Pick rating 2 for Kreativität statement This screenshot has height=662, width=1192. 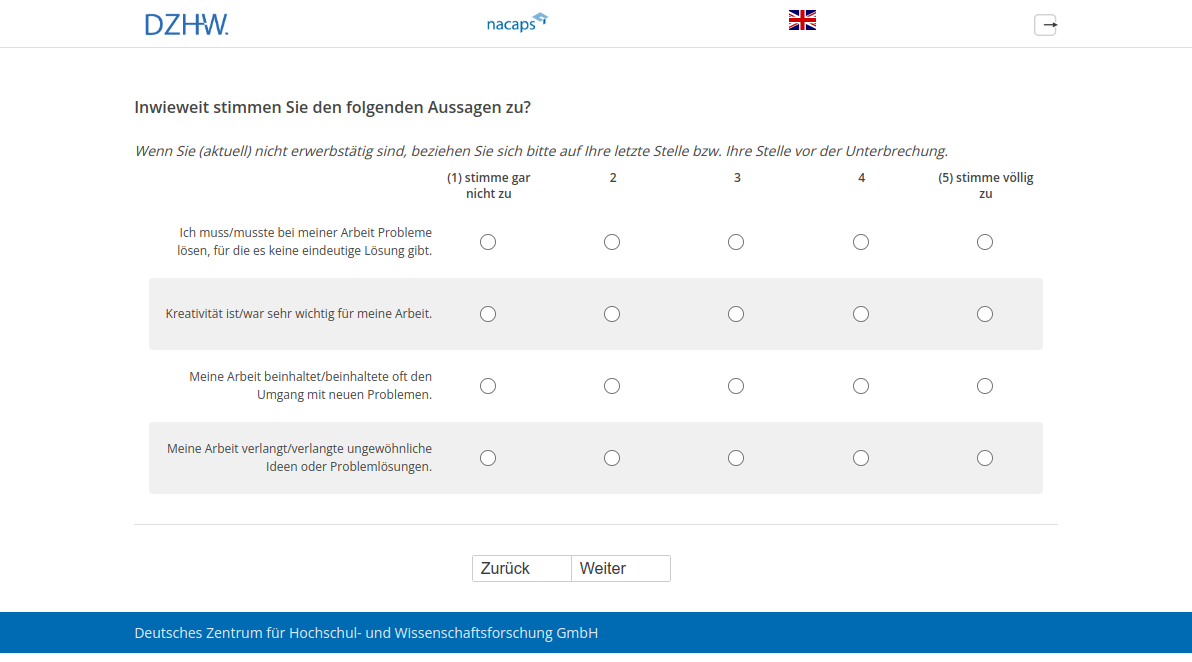[x=612, y=314]
